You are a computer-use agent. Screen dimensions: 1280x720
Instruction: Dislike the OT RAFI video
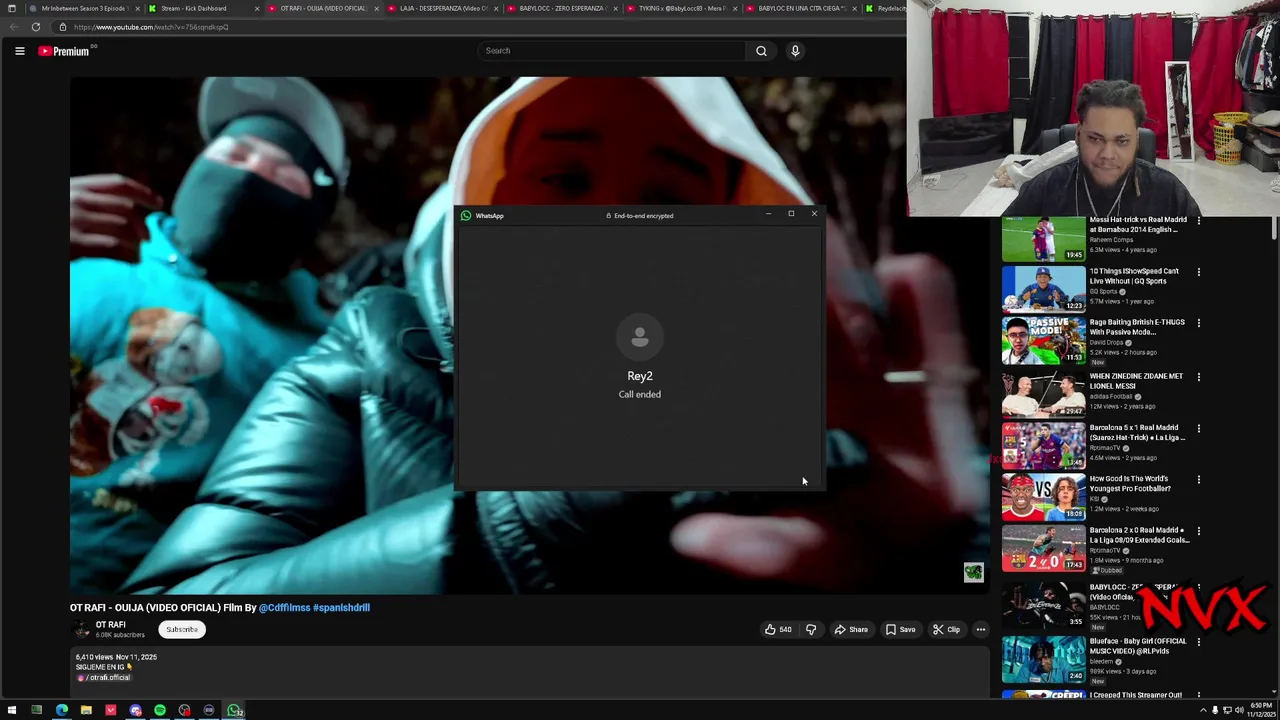(811, 630)
